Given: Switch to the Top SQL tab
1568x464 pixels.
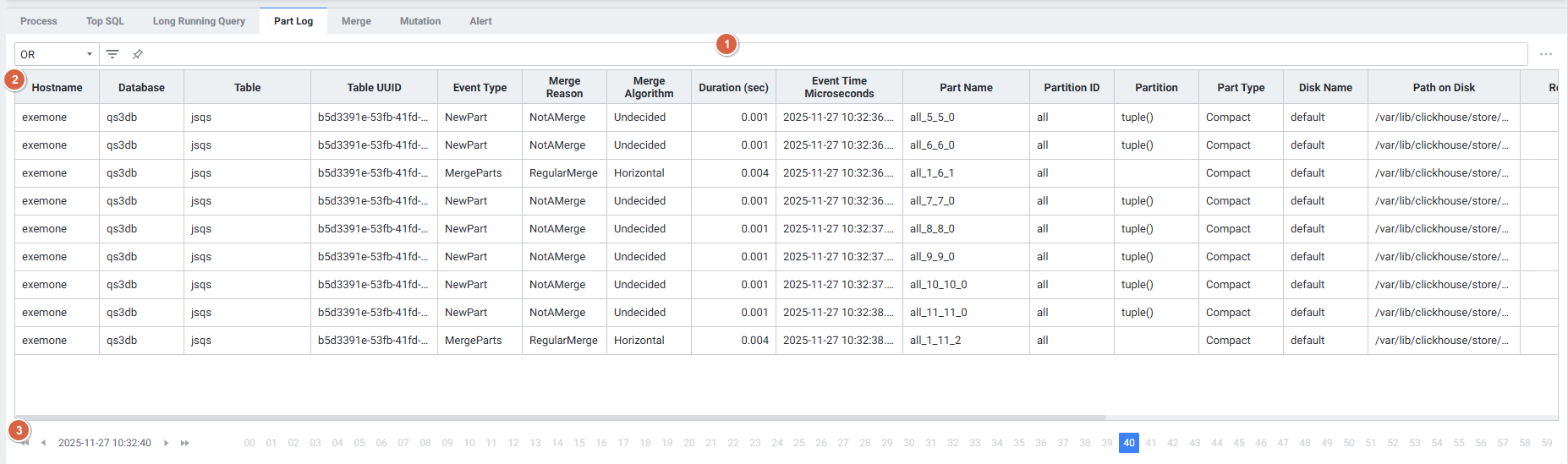Looking at the screenshot, I should [x=105, y=21].
